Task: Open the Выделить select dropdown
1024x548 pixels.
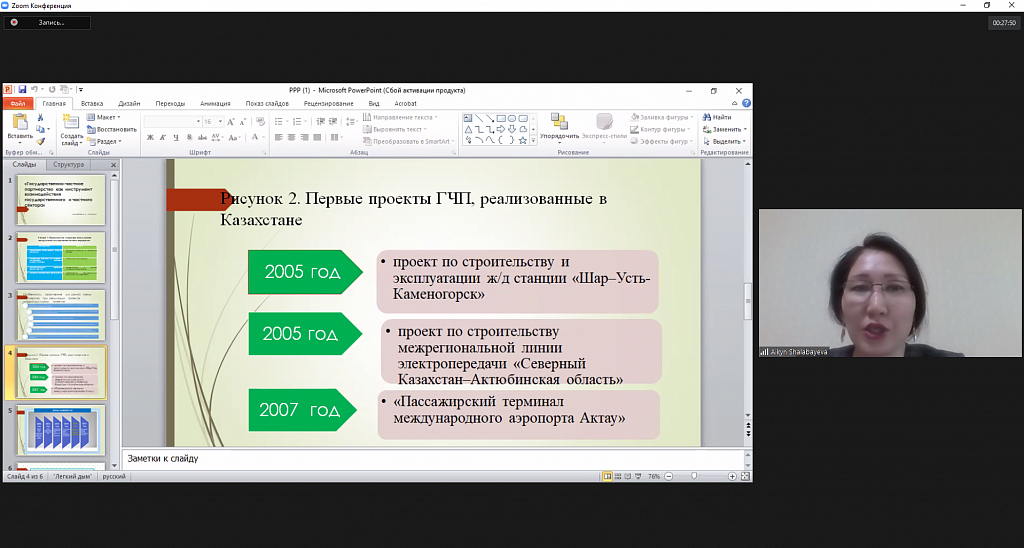Action: [725, 141]
